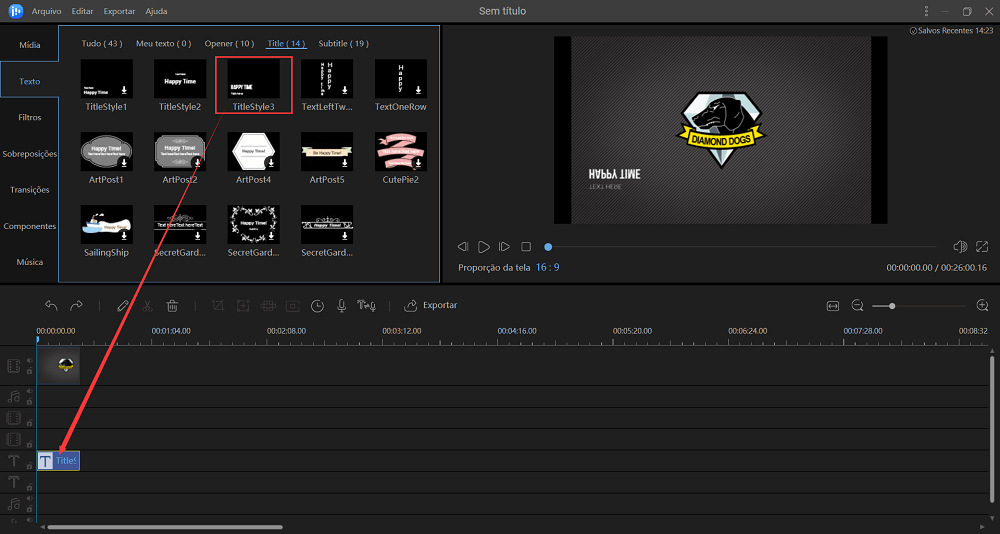Download the TextOneRow template arrow
Screen dimensions: 1000x534
419,90
